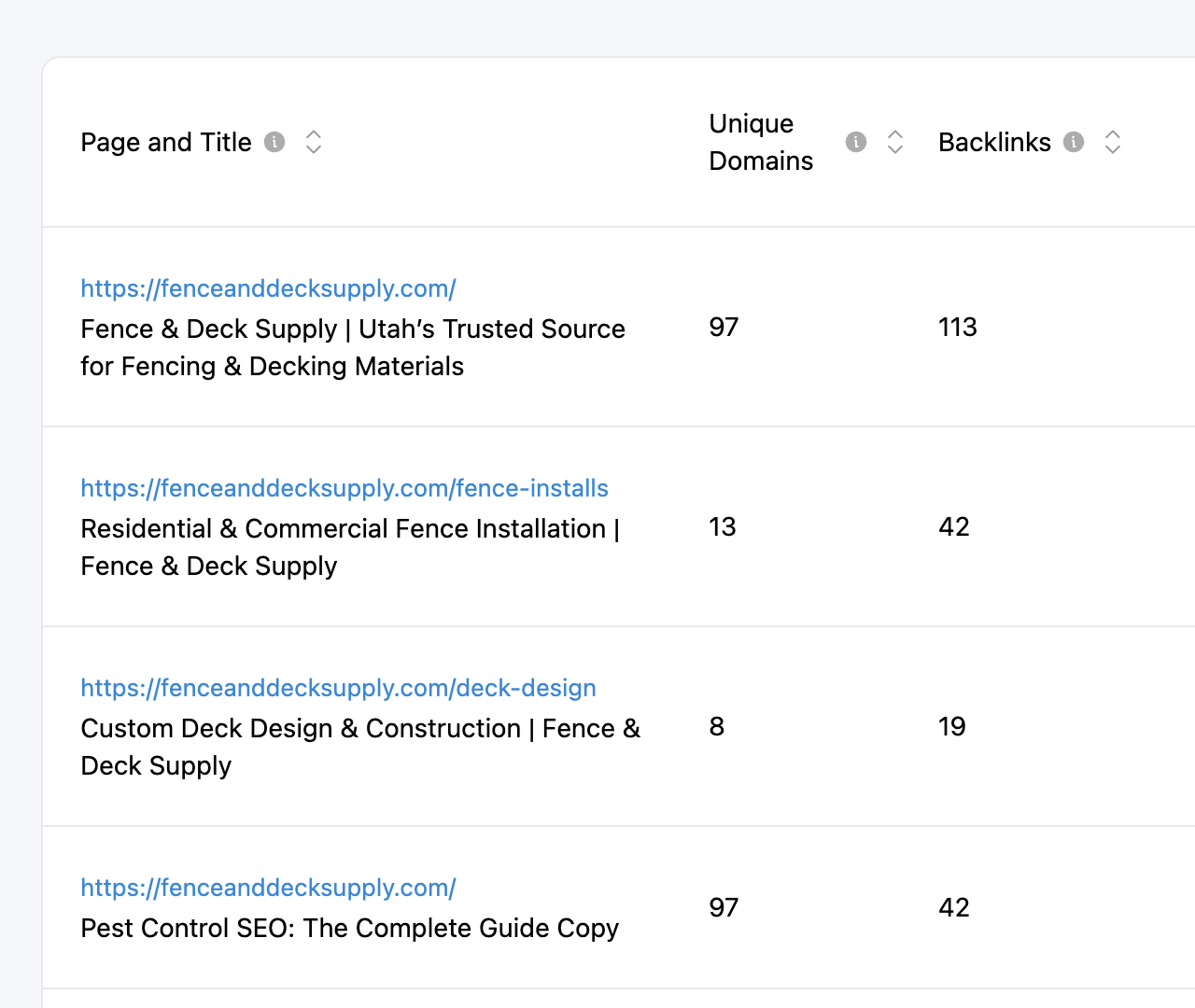Click the info icon beside Page and Title
This screenshot has width=1195, height=1008.
(x=274, y=142)
